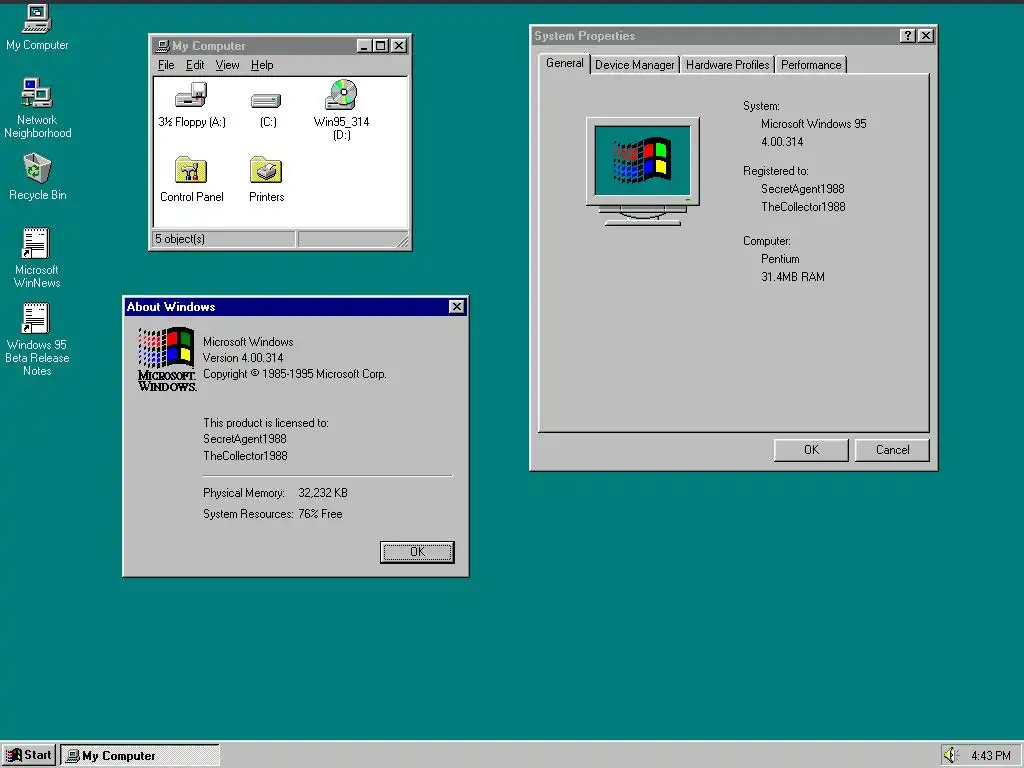Screen dimensions: 1024x768
Task: Click Cancel in System Properties dialog
Action: (892, 450)
